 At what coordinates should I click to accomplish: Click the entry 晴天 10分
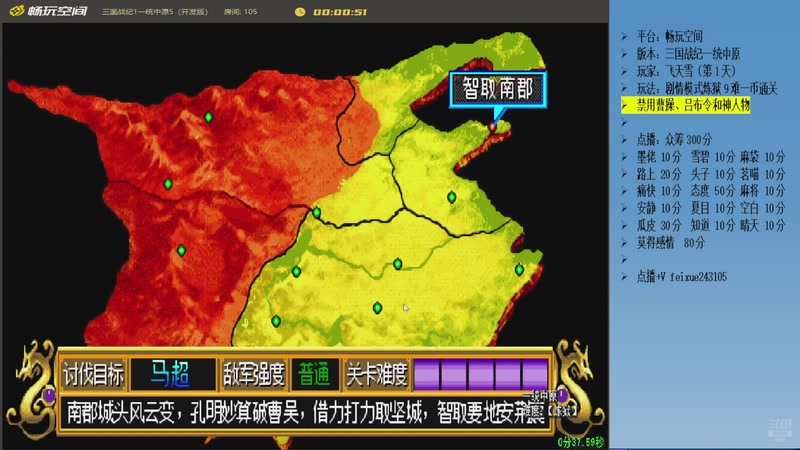point(763,225)
